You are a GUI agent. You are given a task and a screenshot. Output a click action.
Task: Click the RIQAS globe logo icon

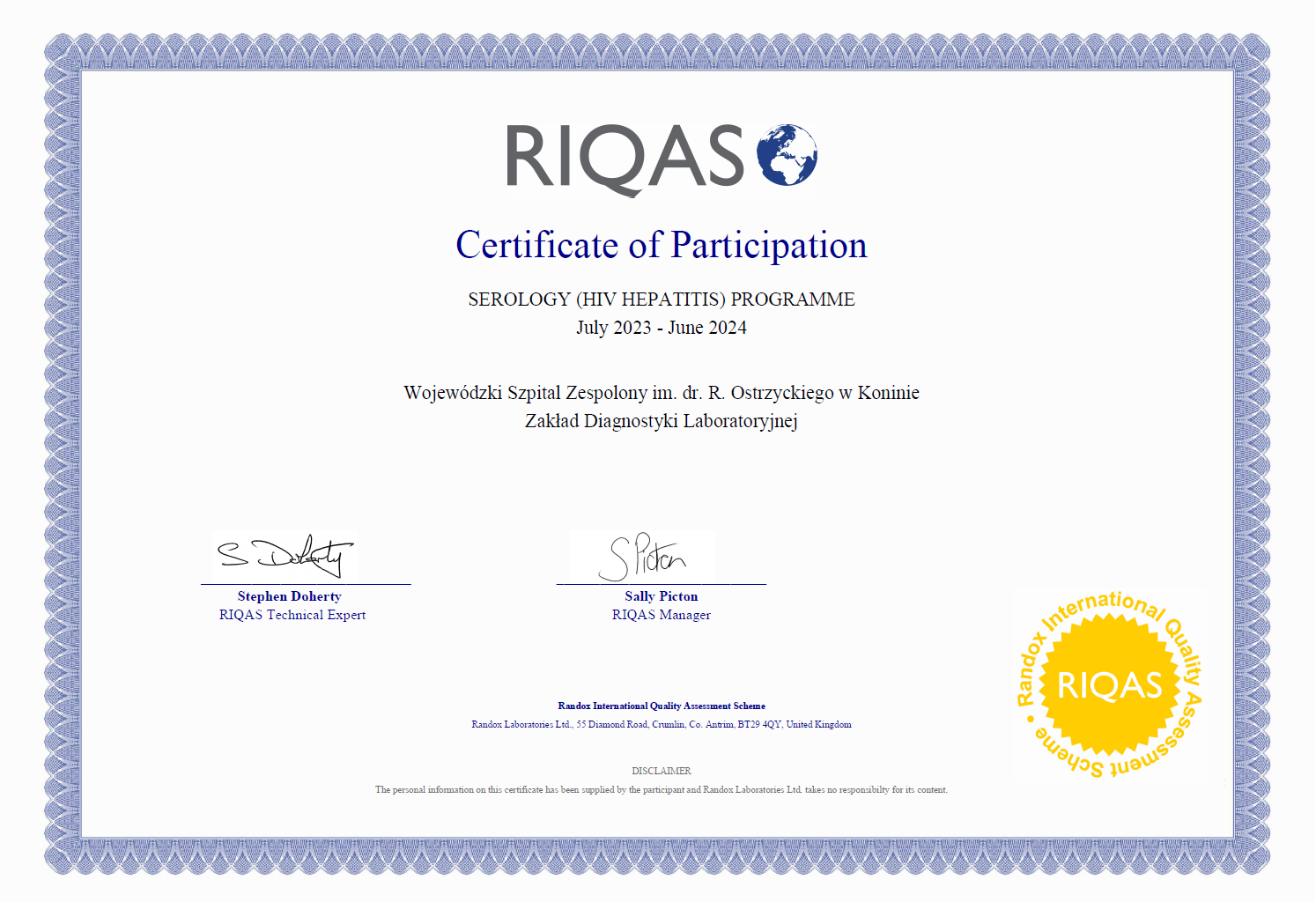(787, 155)
